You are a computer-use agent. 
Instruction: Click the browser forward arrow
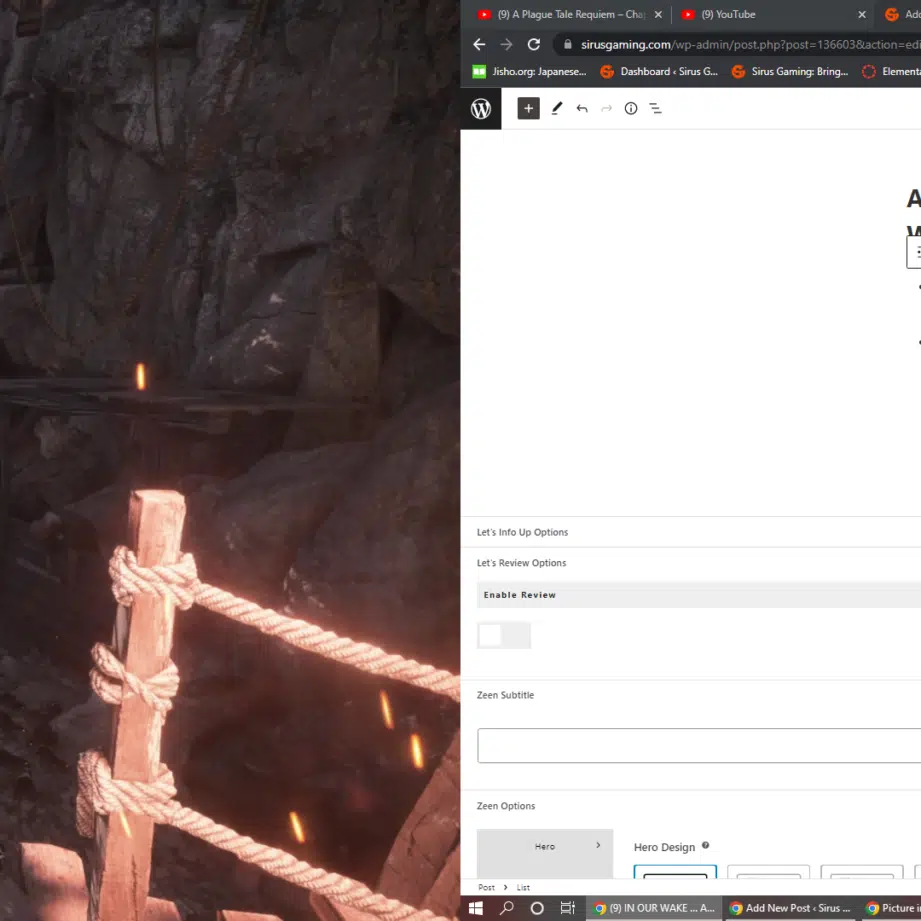(506, 44)
